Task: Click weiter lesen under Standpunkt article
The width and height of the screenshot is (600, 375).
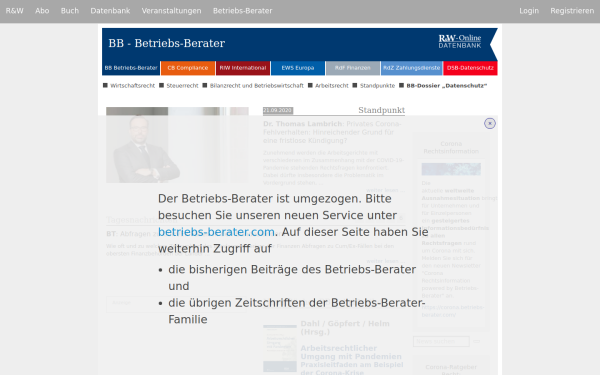Action: click(385, 190)
